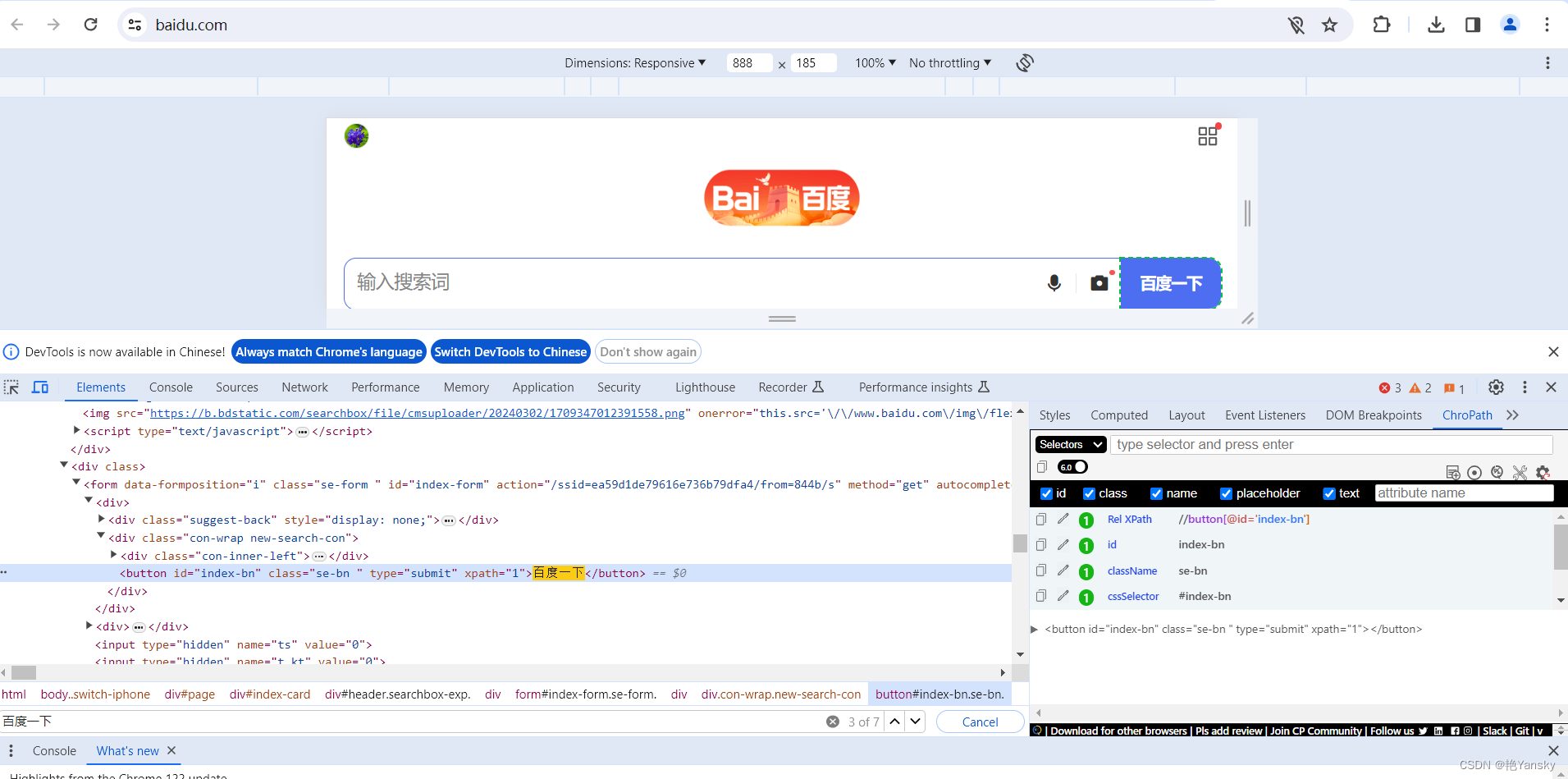Open ChroPath settings gear icon

[1543, 472]
